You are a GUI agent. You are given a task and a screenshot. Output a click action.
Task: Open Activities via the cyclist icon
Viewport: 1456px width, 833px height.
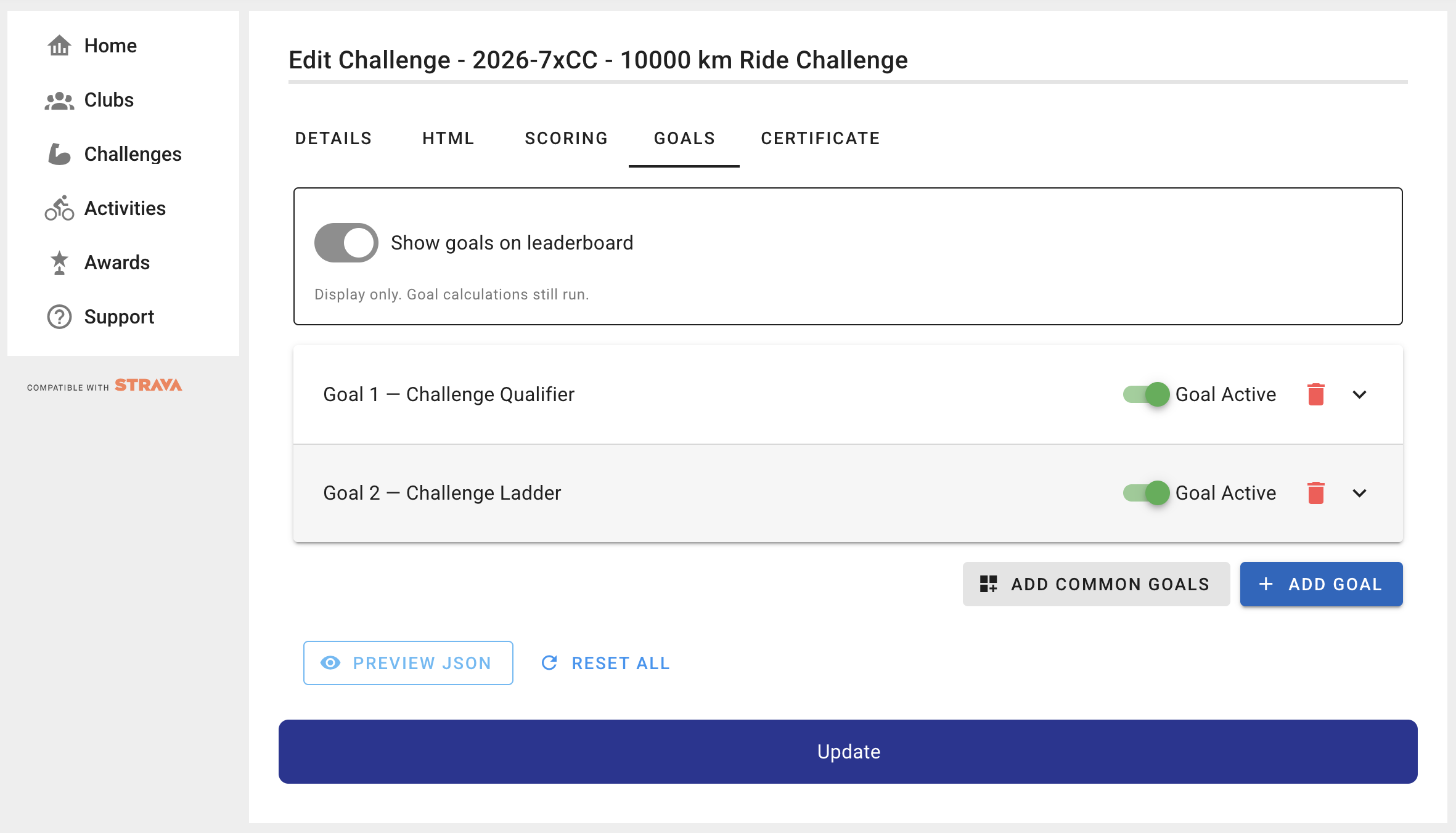(x=59, y=208)
